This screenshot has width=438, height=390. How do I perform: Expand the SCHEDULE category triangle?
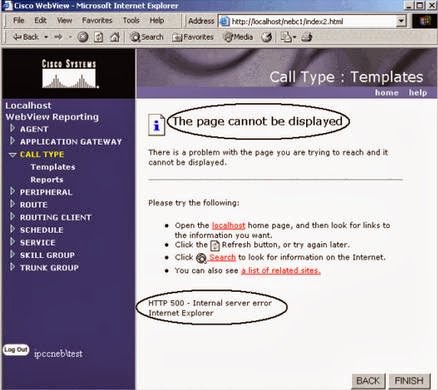(12, 229)
